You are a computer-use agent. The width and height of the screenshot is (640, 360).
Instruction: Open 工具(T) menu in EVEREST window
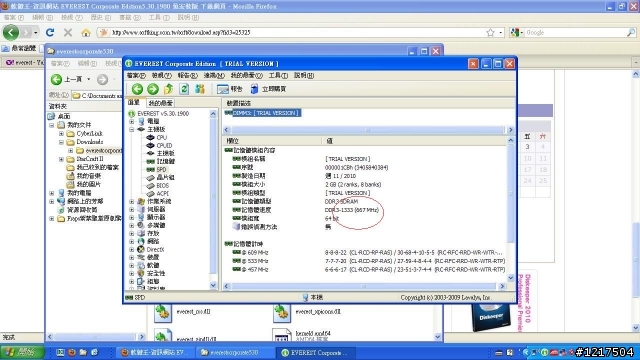coord(278,76)
